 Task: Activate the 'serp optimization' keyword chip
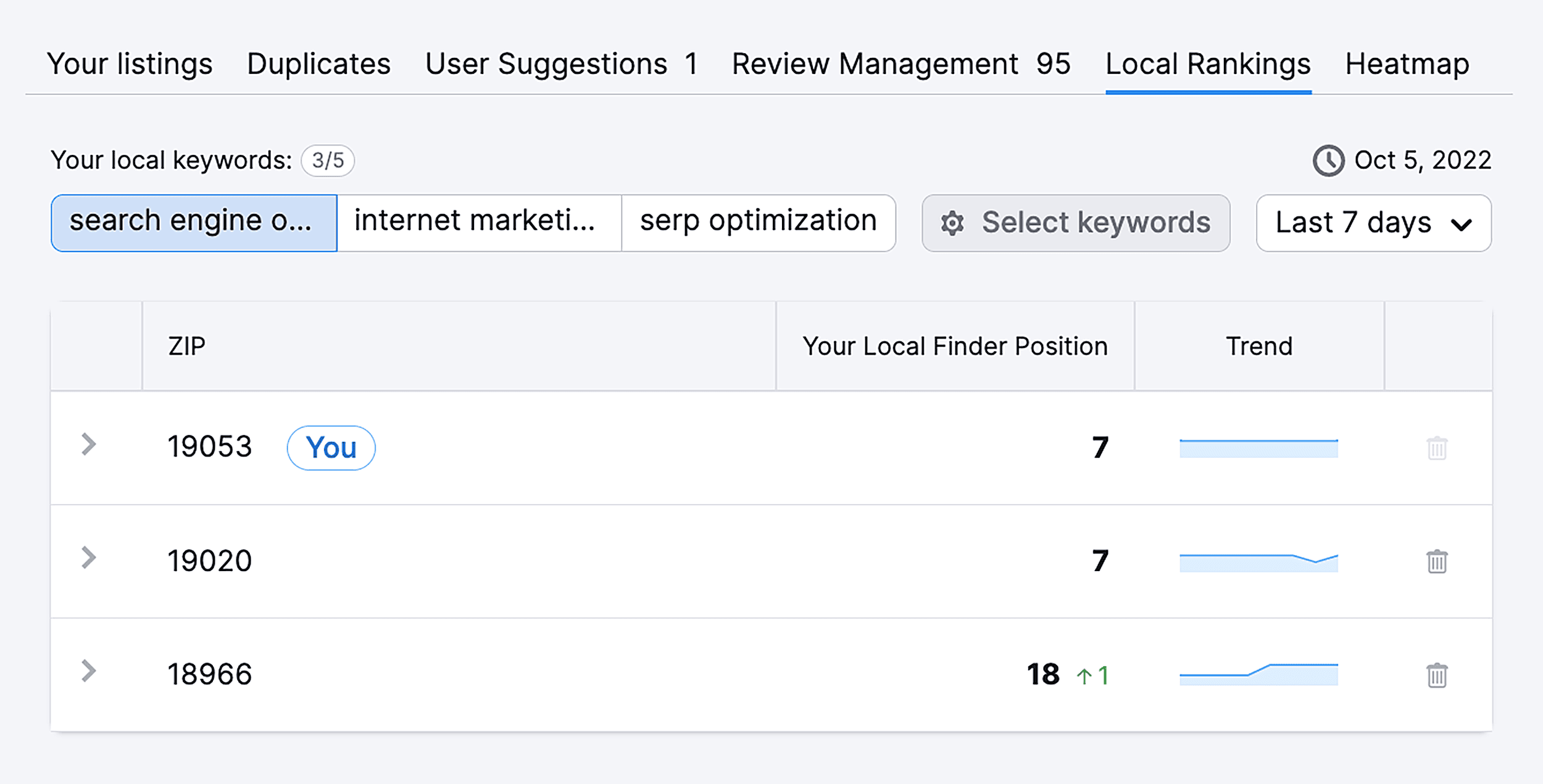758,222
